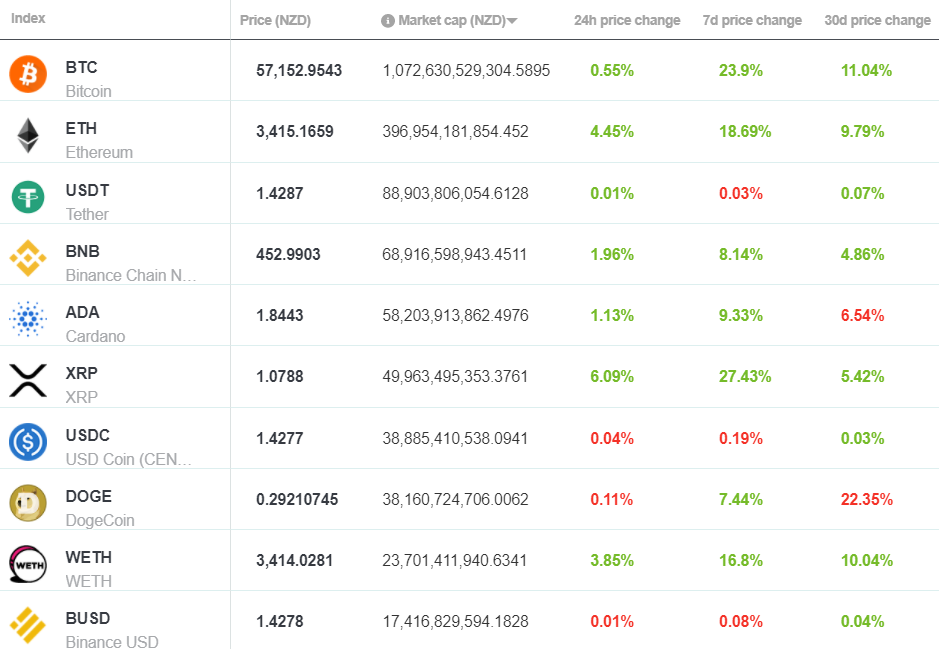939x649 pixels.
Task: Open the ETH ticker link
Action: tap(81, 128)
